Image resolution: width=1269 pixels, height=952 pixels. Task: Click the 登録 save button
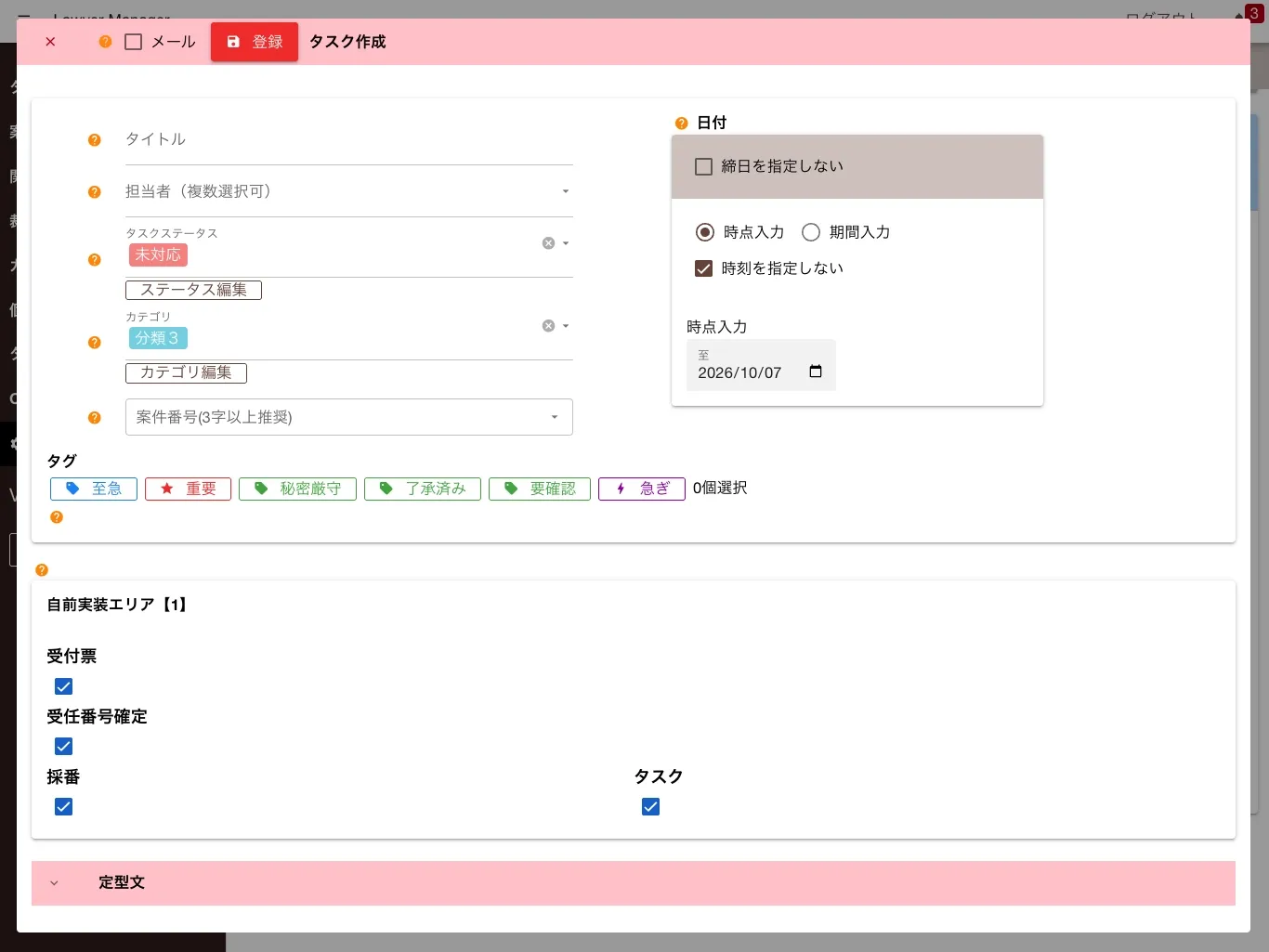click(x=255, y=42)
